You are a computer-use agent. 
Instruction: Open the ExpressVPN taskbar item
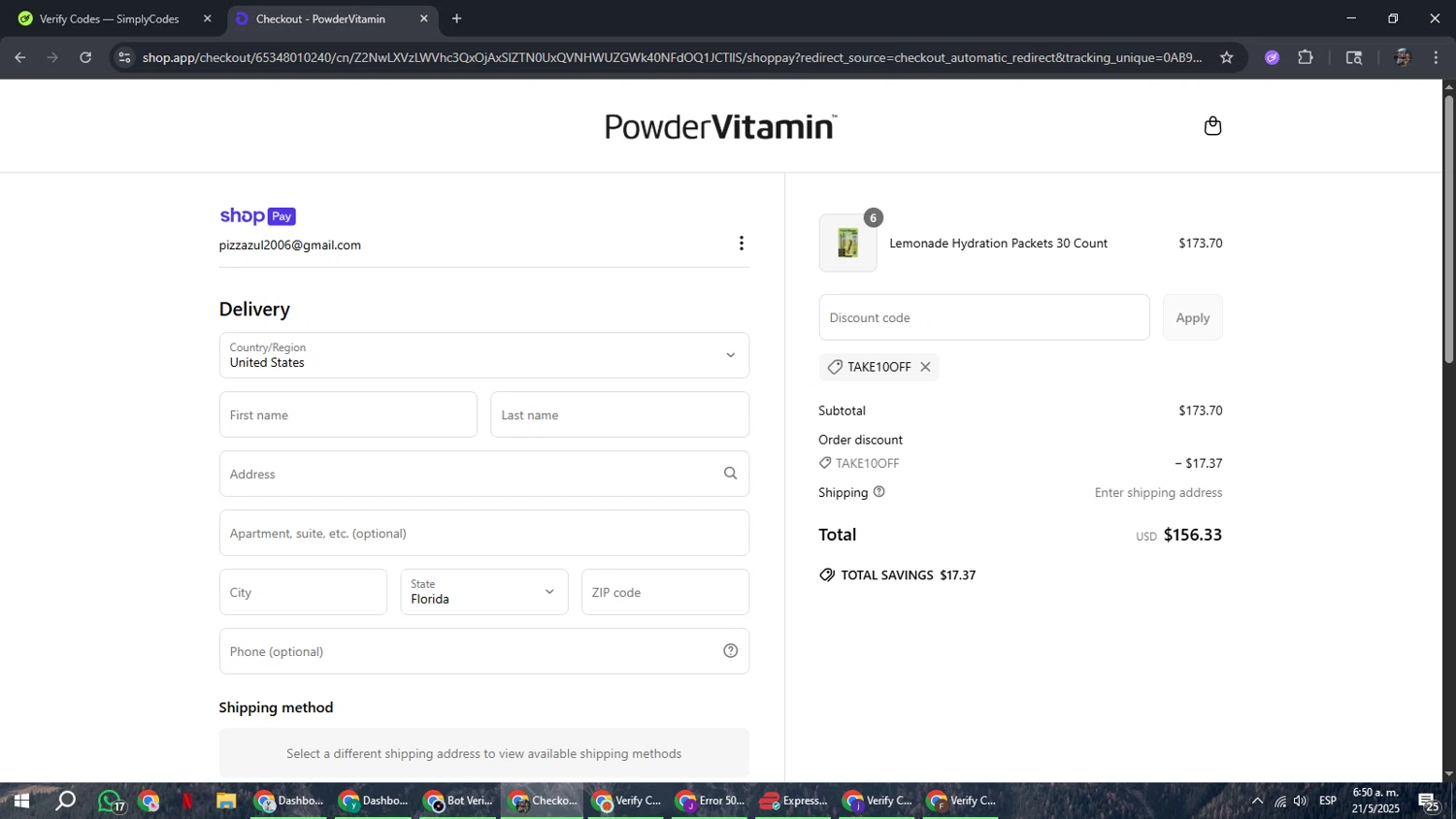[x=794, y=802]
